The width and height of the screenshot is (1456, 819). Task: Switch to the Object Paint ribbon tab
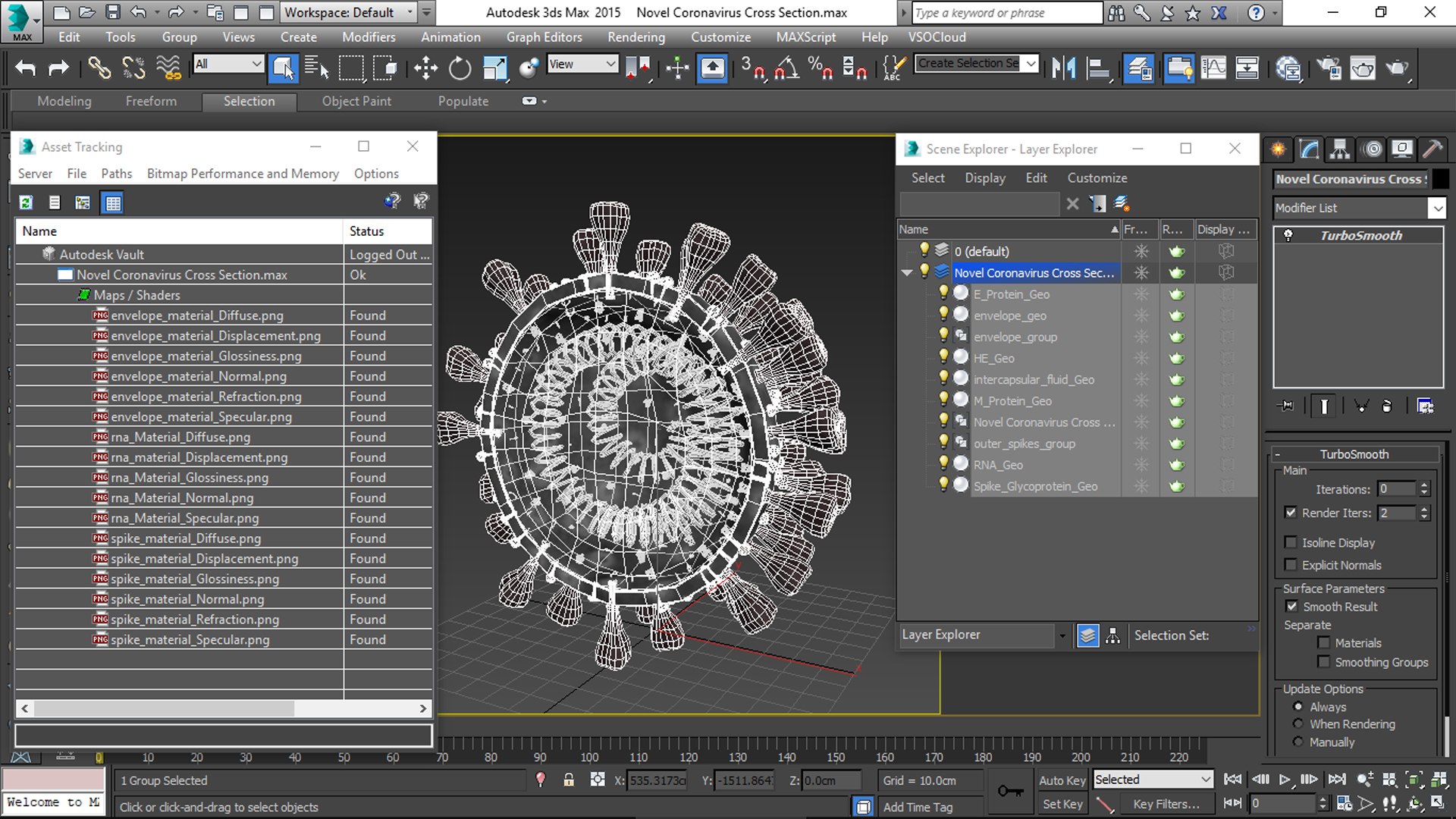point(356,101)
